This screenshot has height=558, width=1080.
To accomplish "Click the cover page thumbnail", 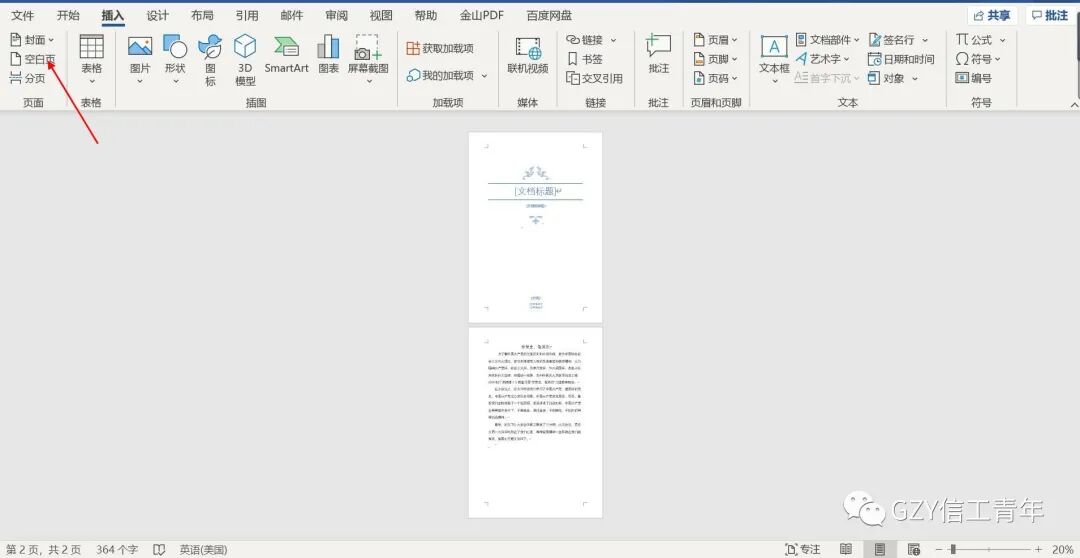I will [535, 227].
